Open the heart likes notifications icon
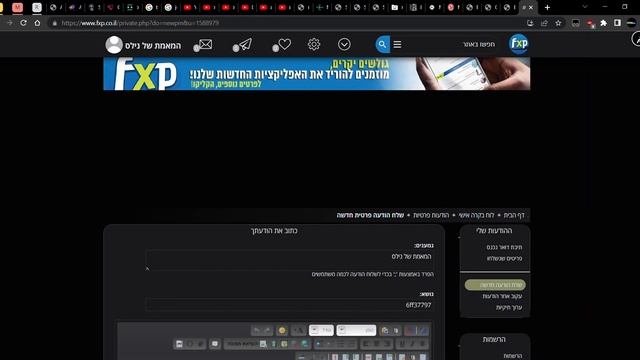This screenshot has width=640, height=360. tap(284, 44)
